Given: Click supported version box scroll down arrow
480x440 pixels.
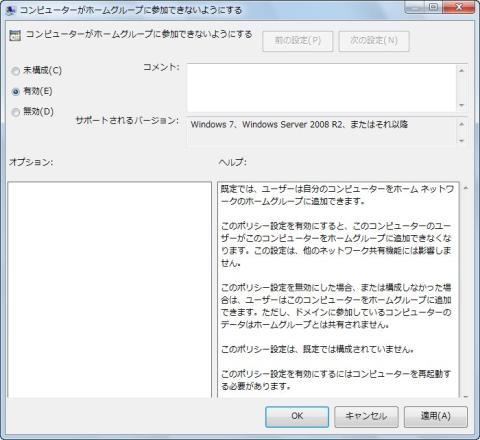Looking at the screenshot, I should (462, 140).
